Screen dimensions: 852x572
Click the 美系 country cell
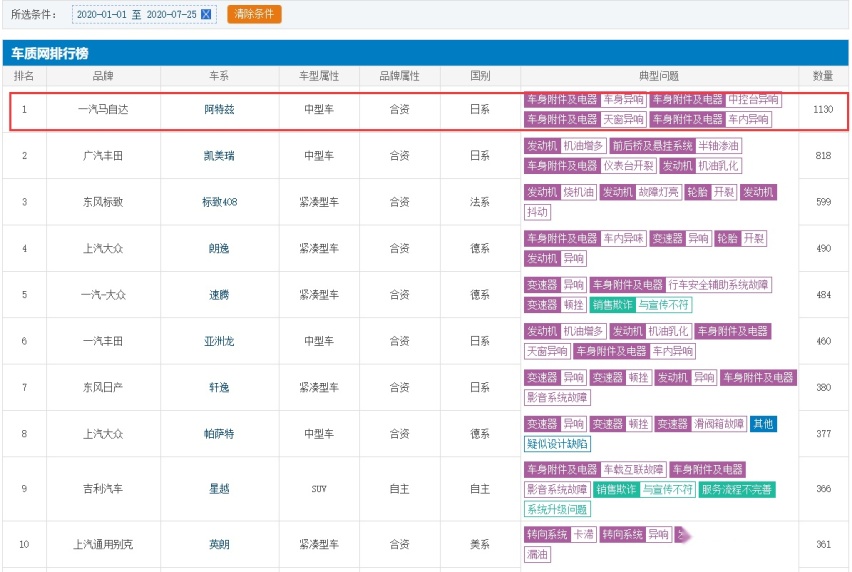tap(480, 544)
